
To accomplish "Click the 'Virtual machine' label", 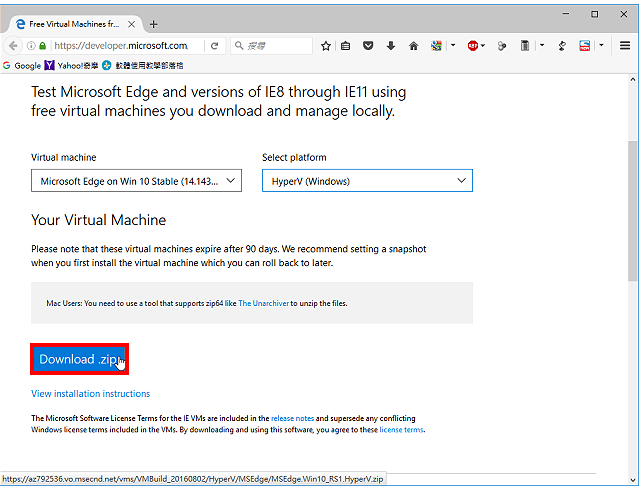I will tap(63, 158).
